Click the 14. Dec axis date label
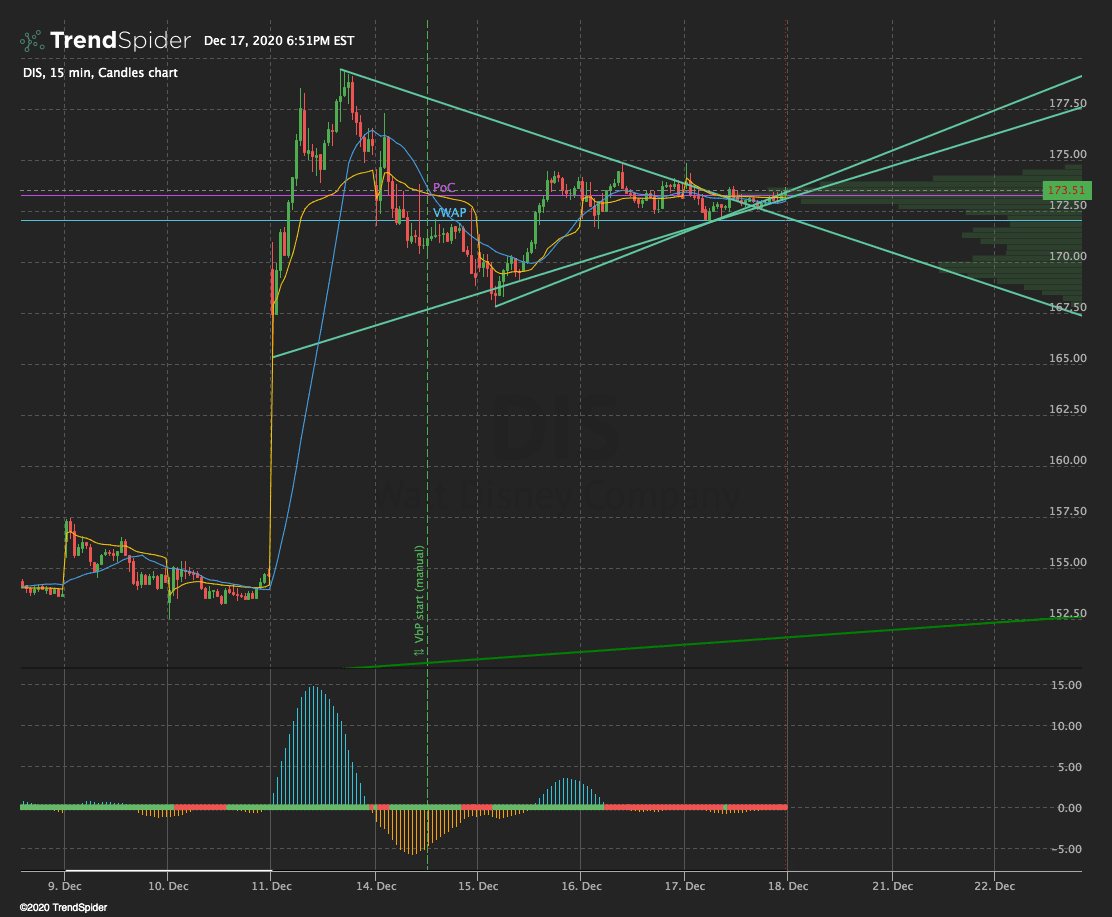The height and width of the screenshot is (917, 1112). tap(376, 886)
